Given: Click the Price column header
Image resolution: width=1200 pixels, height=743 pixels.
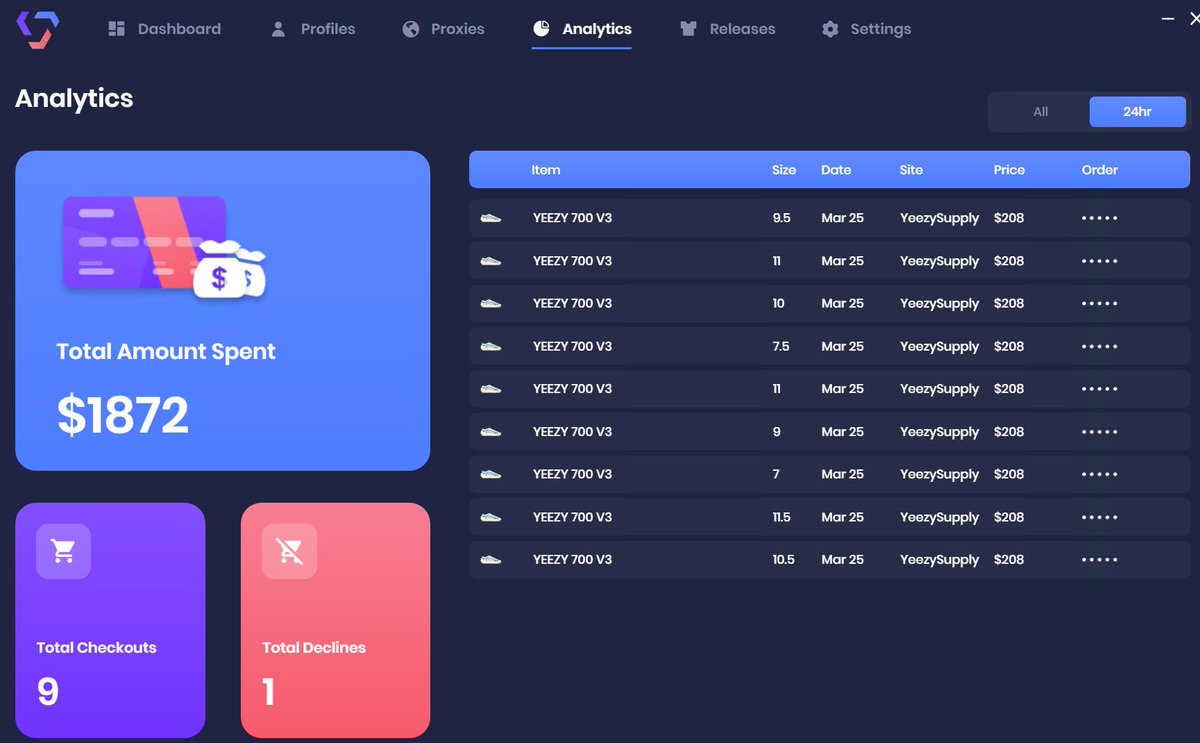Looking at the screenshot, I should pos(1009,170).
